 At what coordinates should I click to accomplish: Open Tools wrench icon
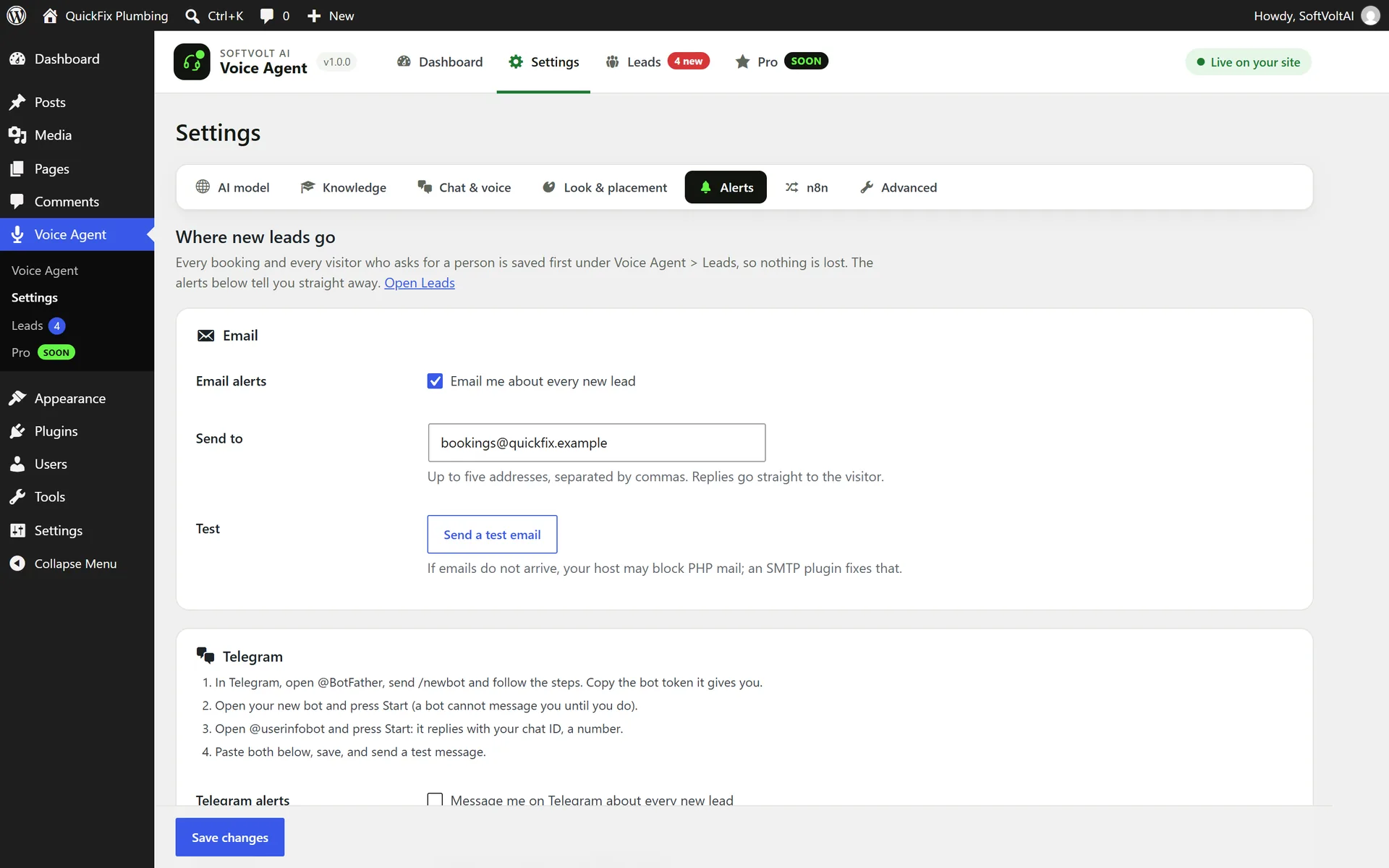click(17, 497)
